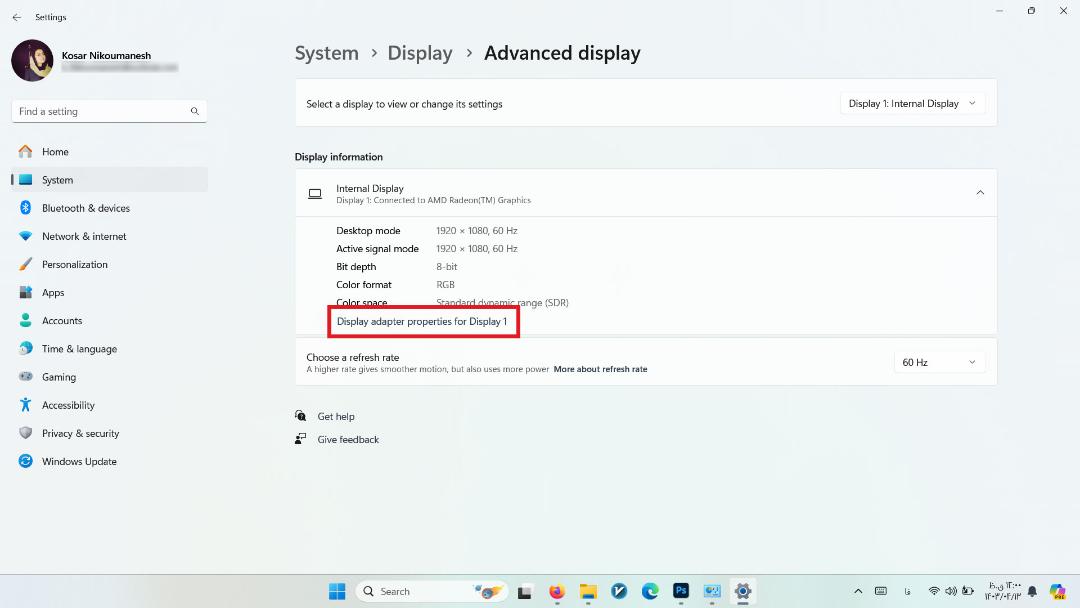
Task: Click the Give feedback link
Action: [x=348, y=439]
